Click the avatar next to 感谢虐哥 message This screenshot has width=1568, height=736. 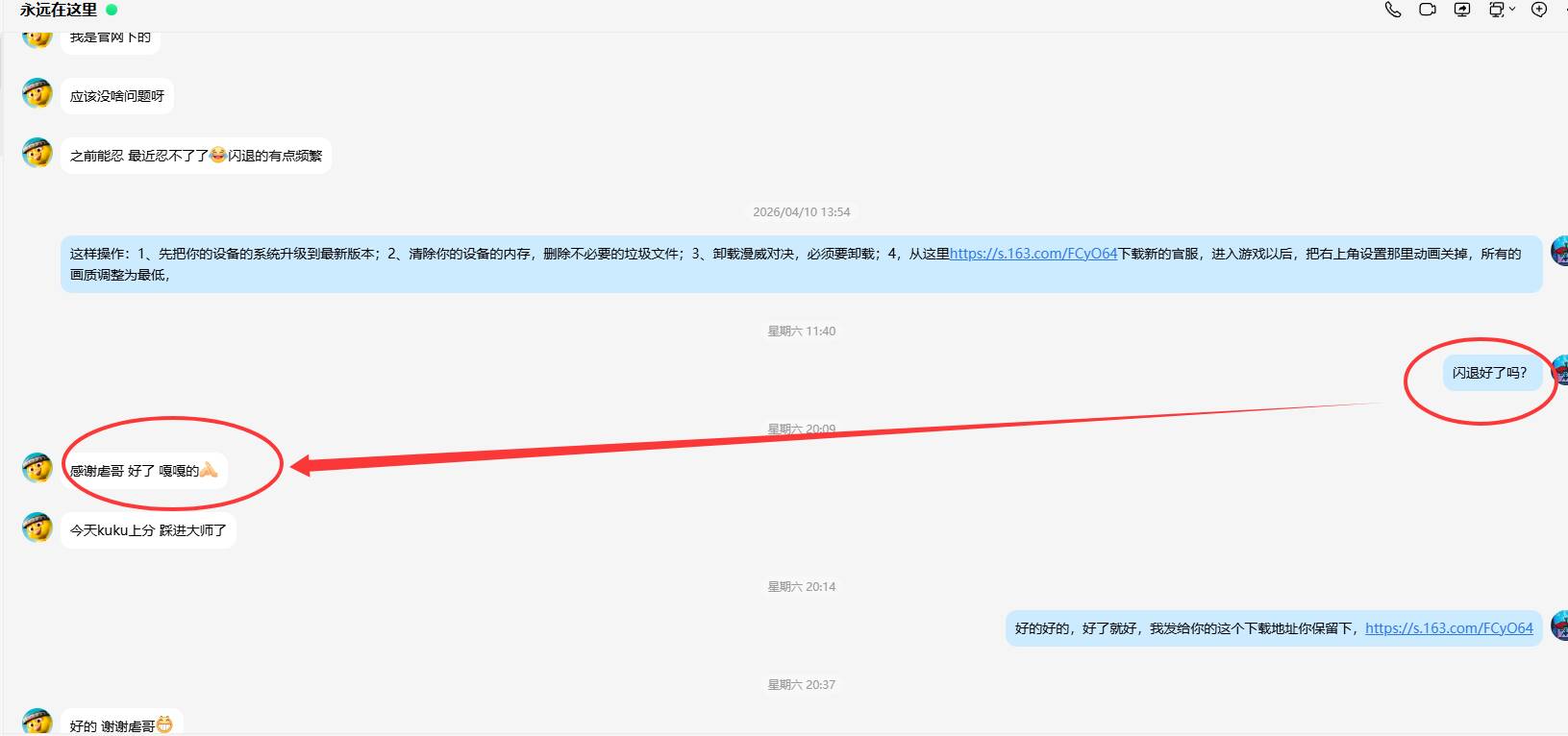(x=37, y=469)
